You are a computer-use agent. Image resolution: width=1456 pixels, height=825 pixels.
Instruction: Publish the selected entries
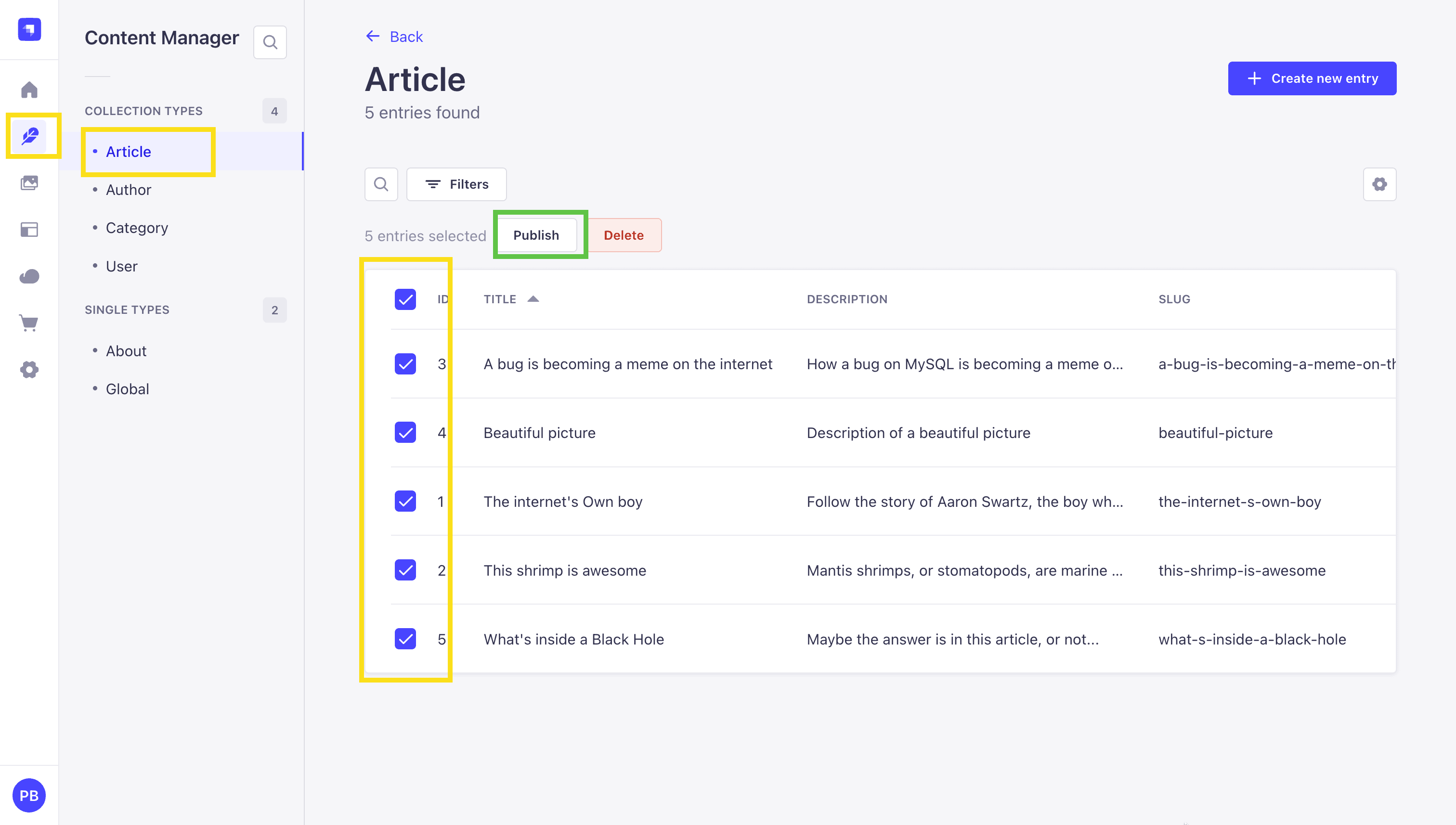pyautogui.click(x=536, y=235)
